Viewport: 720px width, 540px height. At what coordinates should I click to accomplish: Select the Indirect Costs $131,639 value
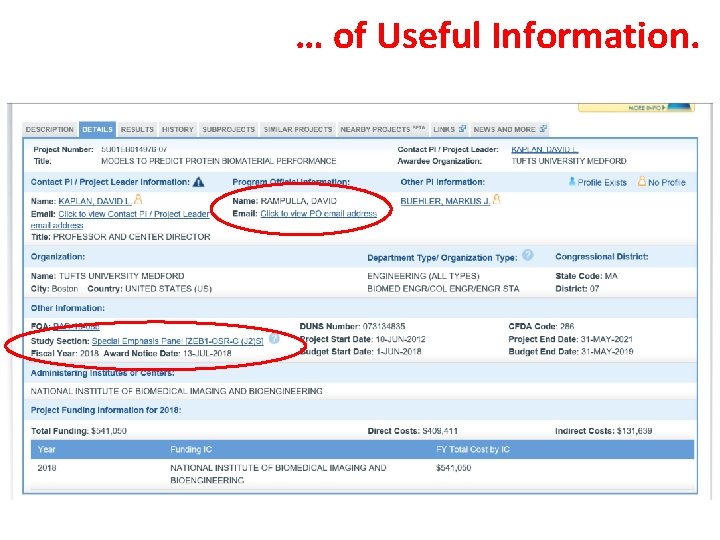[635, 431]
